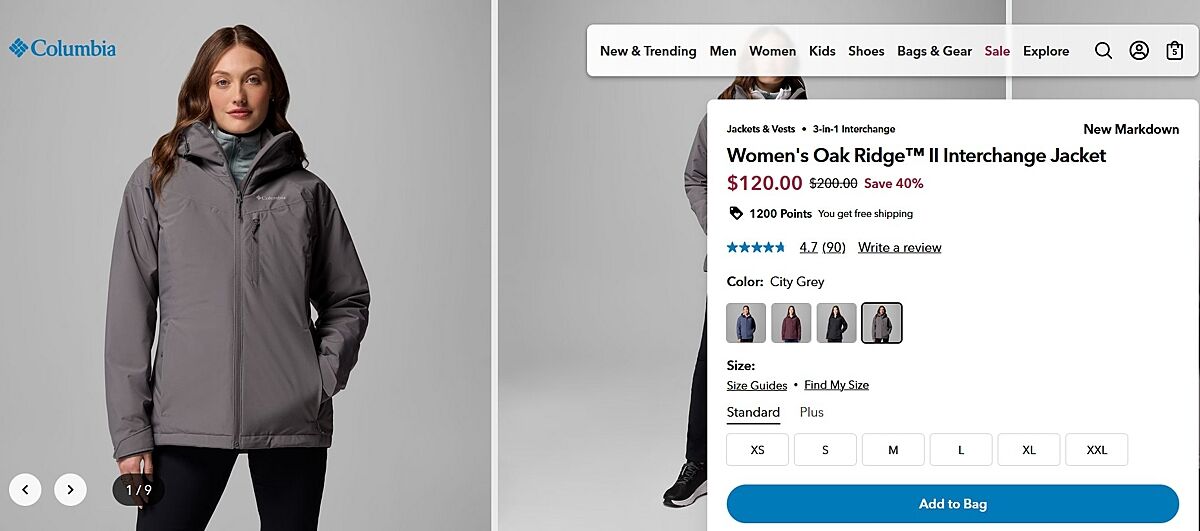The width and height of the screenshot is (1200, 531).
Task: Open the Women navigation menu
Action: point(772,51)
